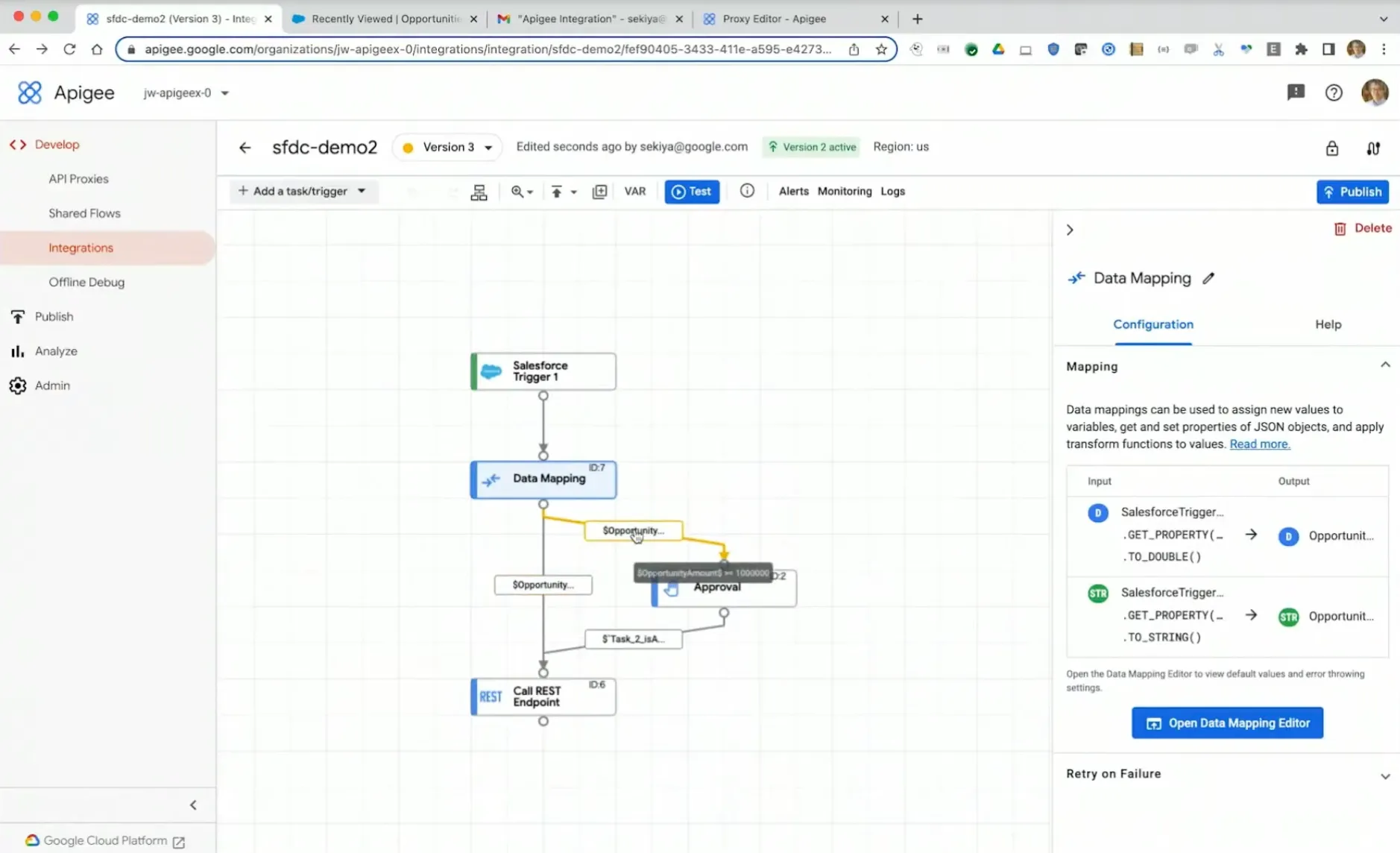Open Monitoring
The width and height of the screenshot is (1400, 853).
coord(844,192)
